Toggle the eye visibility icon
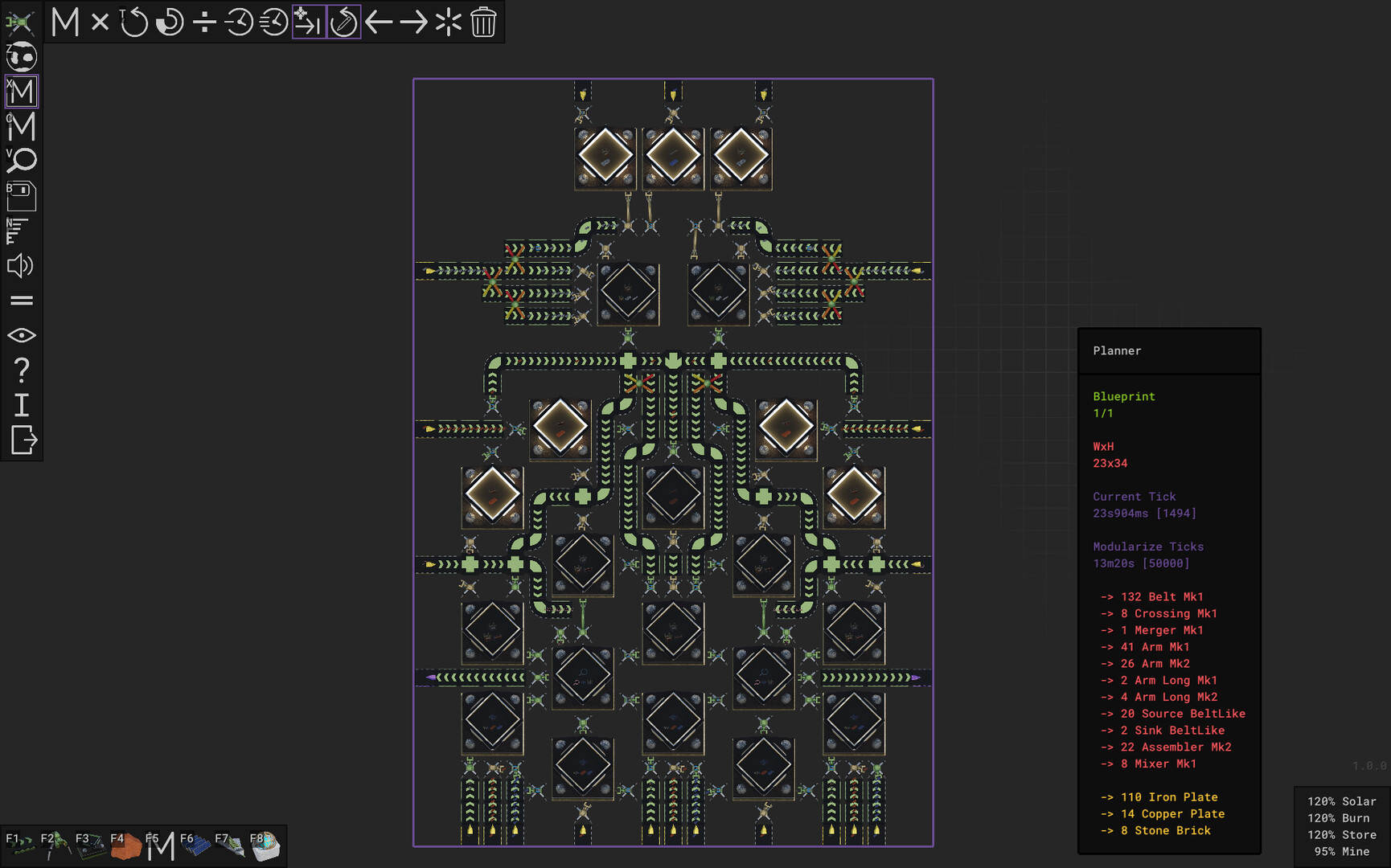The width and height of the screenshot is (1391, 868). [22, 335]
